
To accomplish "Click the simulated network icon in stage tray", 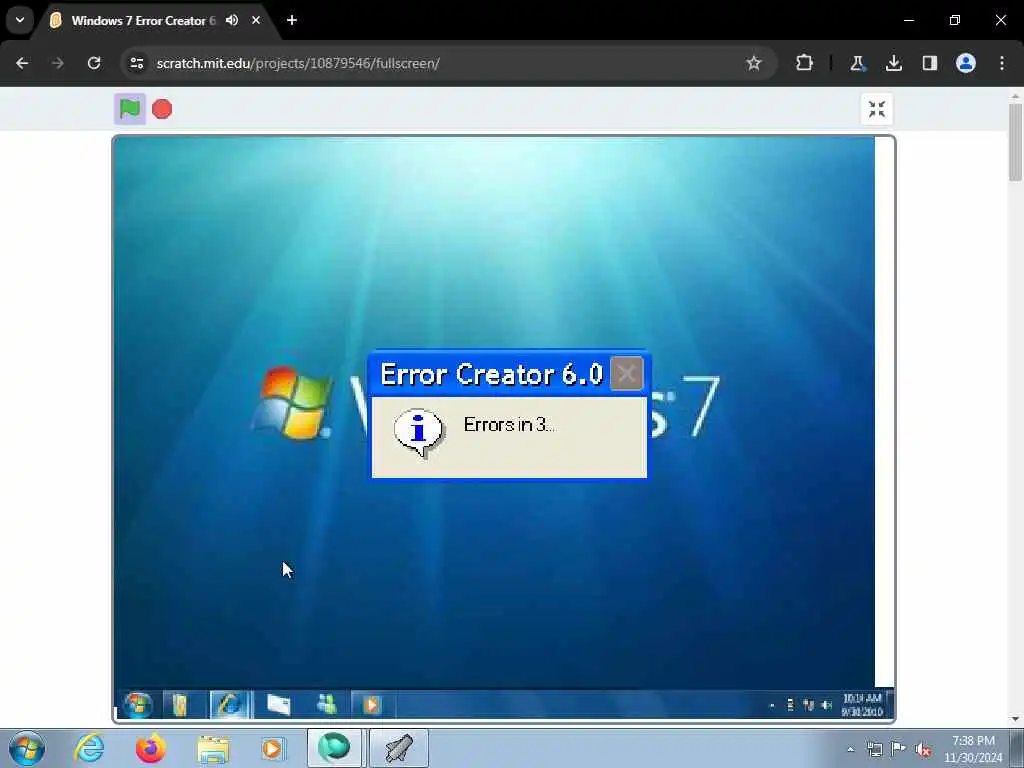I will coord(808,705).
